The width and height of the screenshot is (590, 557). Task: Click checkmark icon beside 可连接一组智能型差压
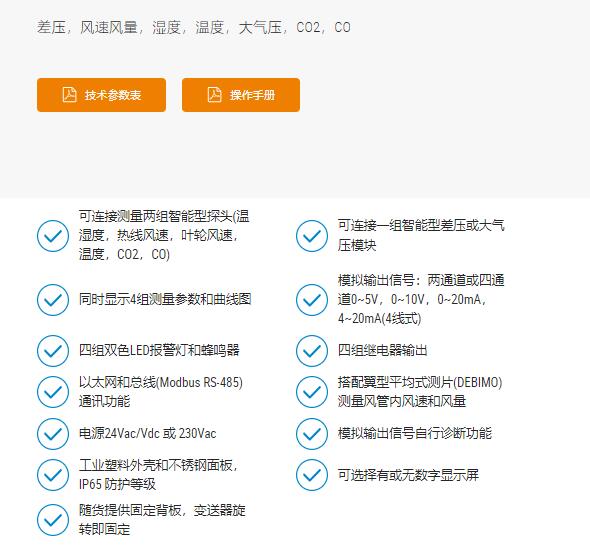pyautogui.click(x=312, y=236)
